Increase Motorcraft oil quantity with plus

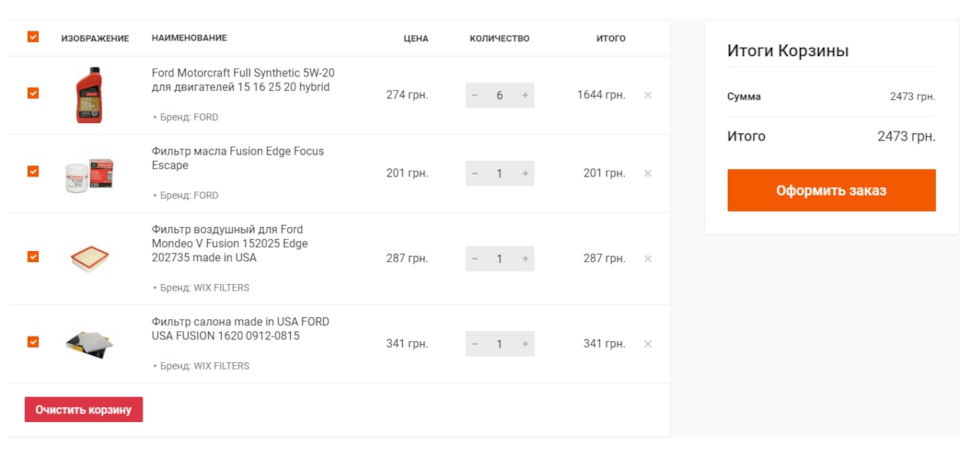pos(525,95)
